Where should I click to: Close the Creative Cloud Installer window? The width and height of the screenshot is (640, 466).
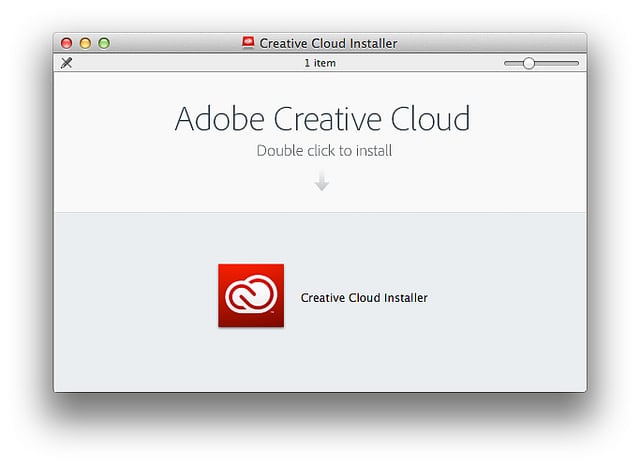click(66, 43)
